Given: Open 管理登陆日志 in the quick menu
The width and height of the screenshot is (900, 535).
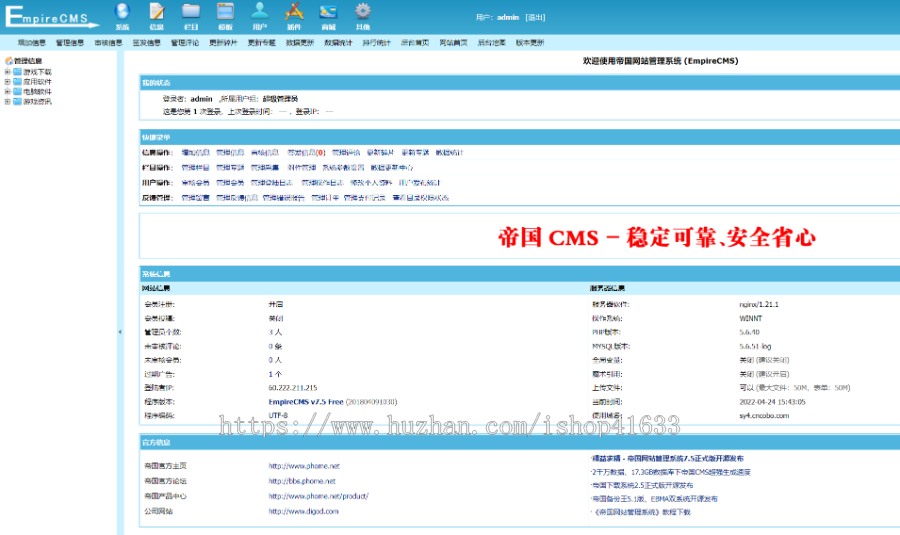Looking at the screenshot, I should coord(271,183).
